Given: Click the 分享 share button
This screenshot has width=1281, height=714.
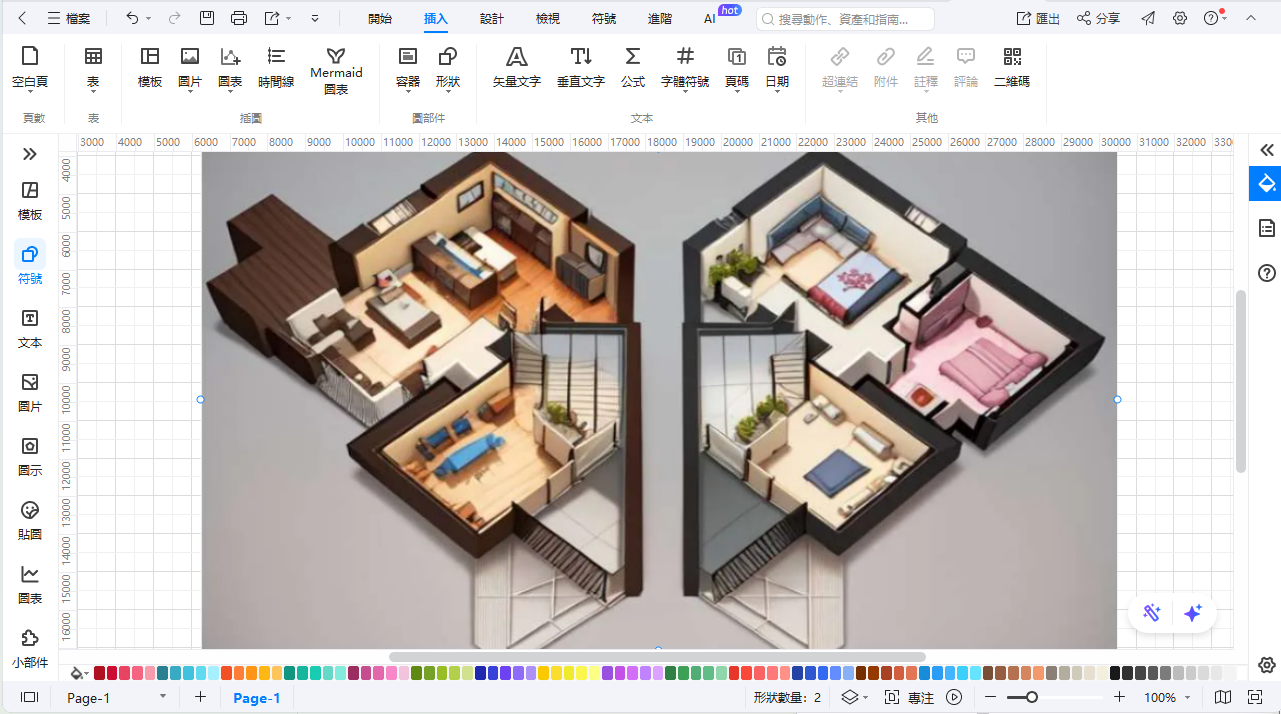Looking at the screenshot, I should click(1098, 19).
